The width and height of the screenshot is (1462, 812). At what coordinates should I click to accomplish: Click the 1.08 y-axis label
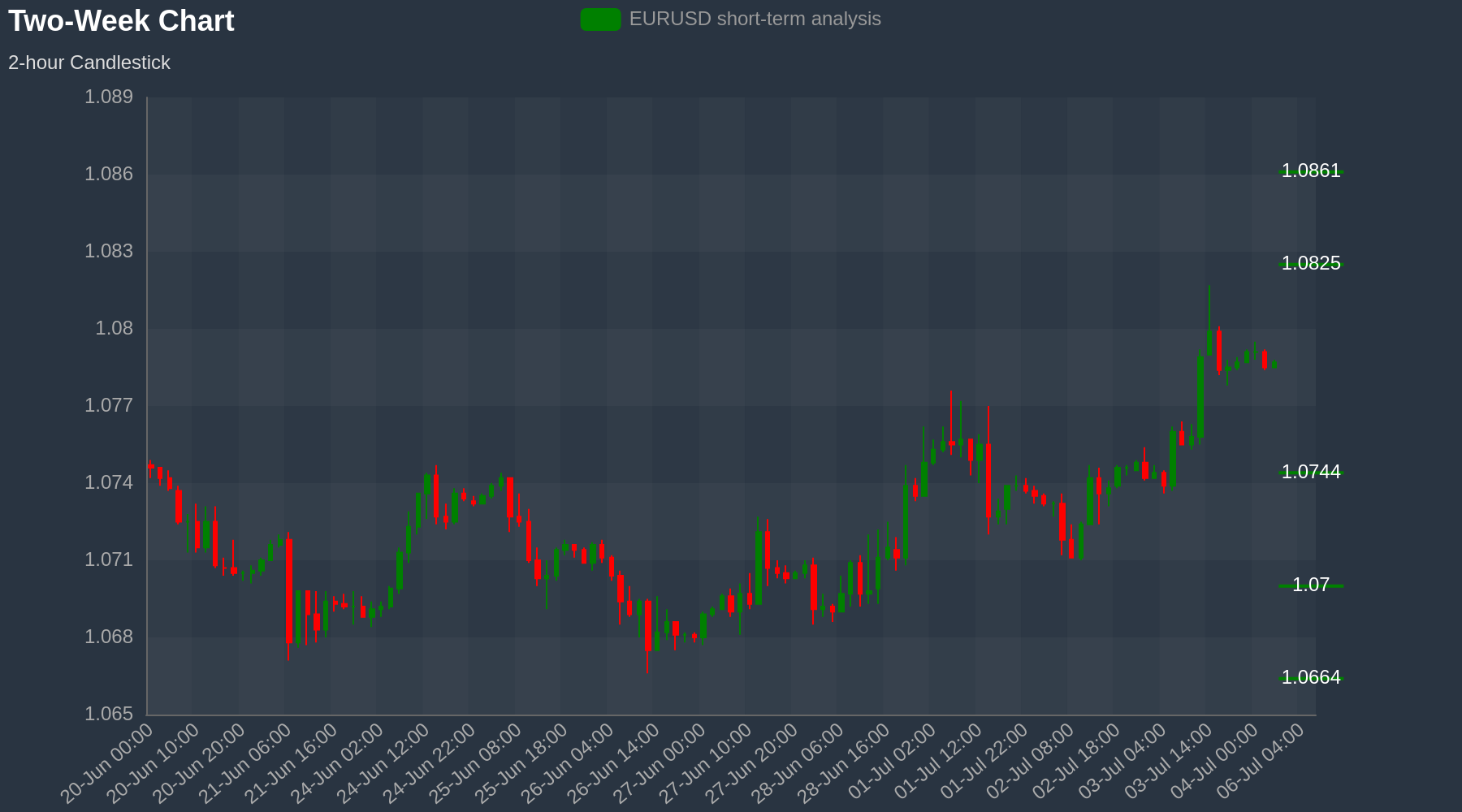click(115, 328)
